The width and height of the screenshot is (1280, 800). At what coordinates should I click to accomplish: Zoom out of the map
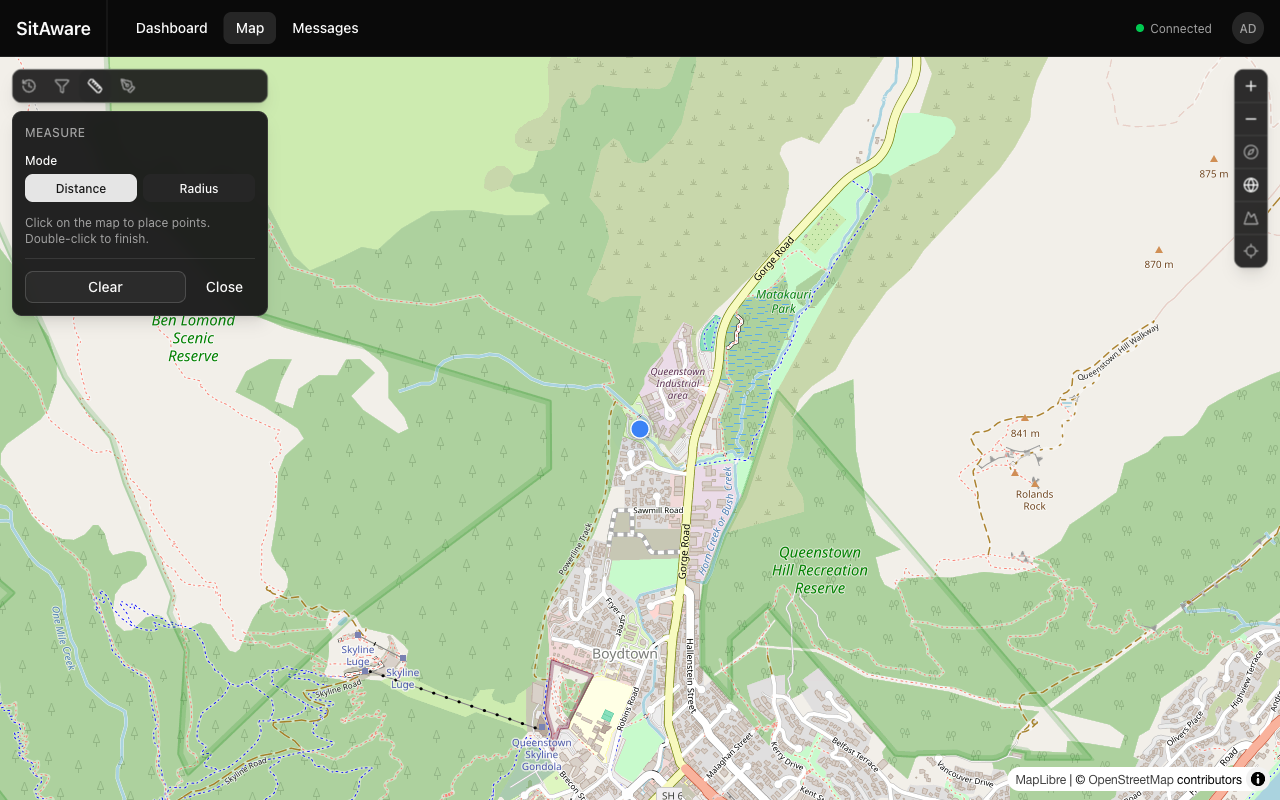click(x=1251, y=119)
